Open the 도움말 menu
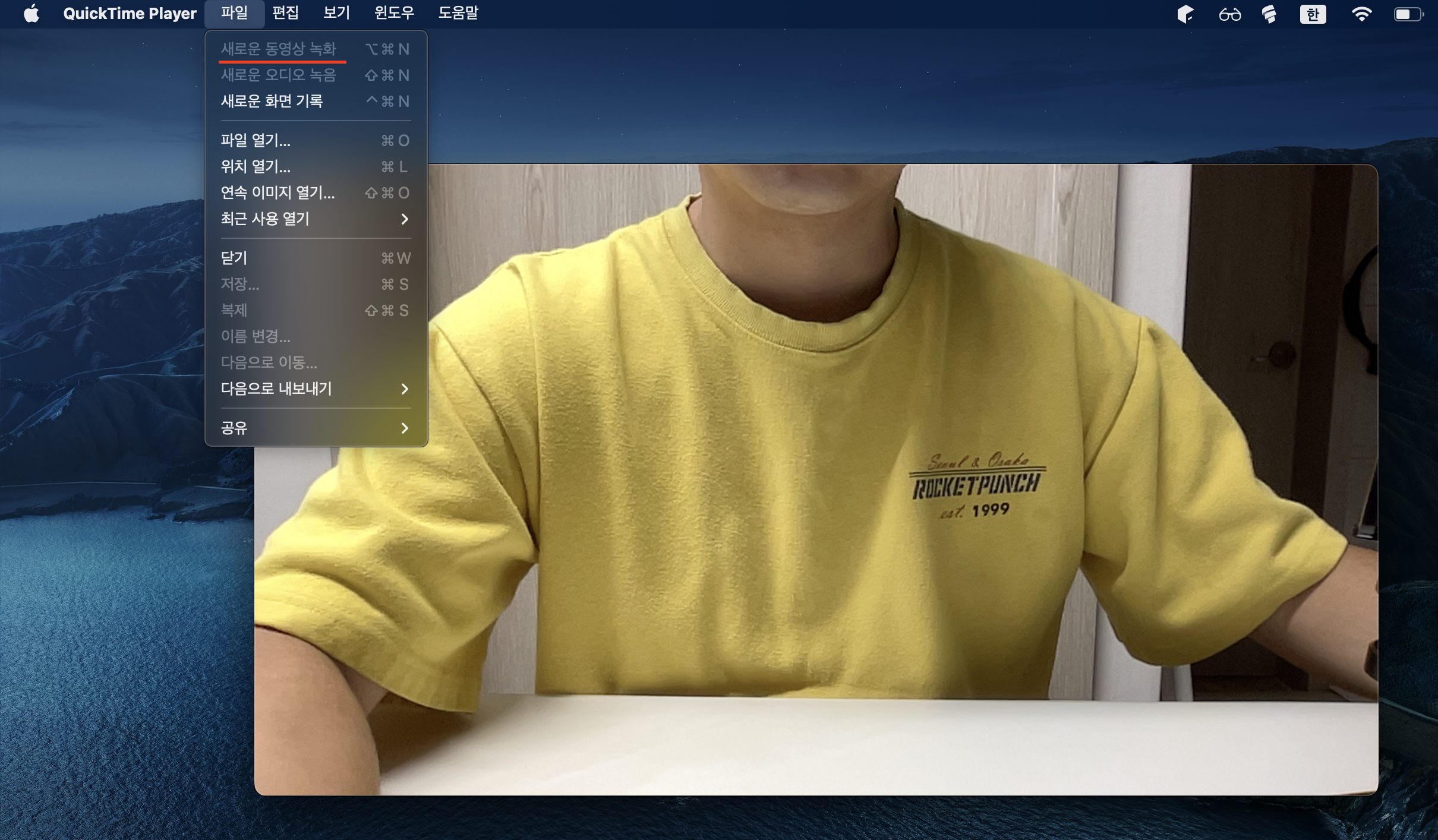The width and height of the screenshot is (1438, 840). pyautogui.click(x=458, y=13)
